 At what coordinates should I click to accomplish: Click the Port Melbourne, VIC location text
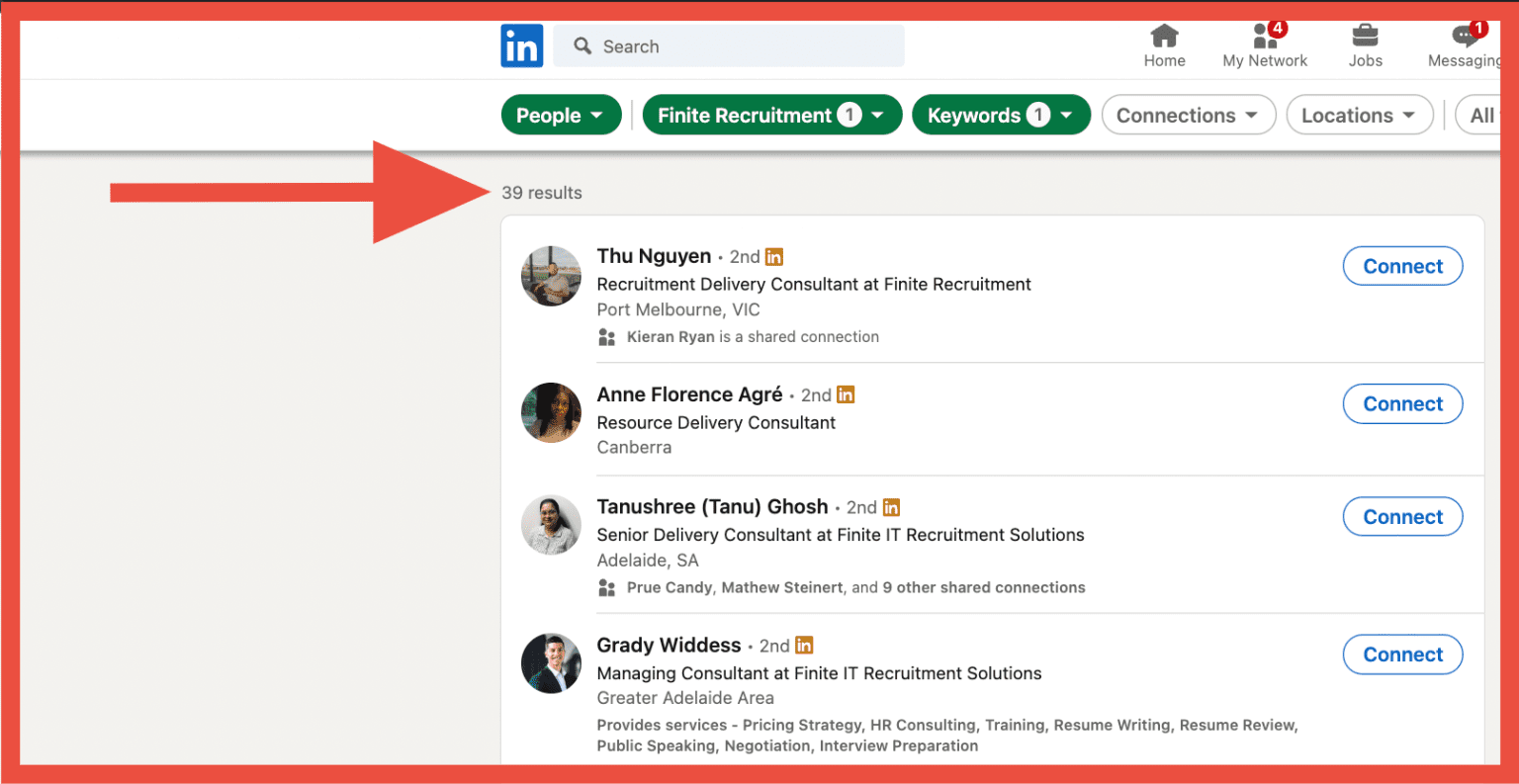click(678, 309)
